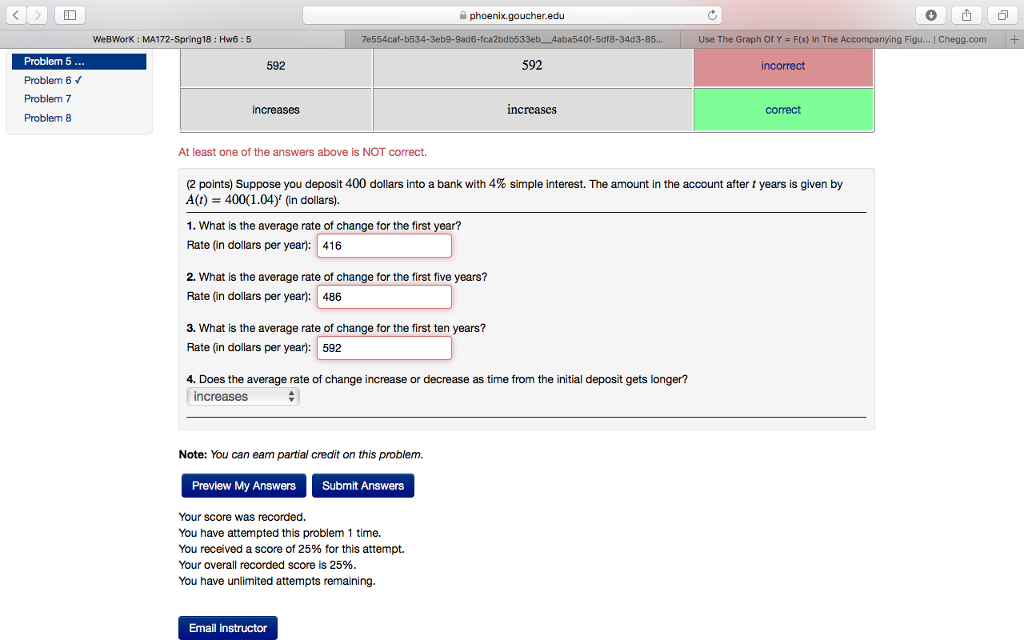
Task: Click Preview My Answers
Action: [x=243, y=485]
